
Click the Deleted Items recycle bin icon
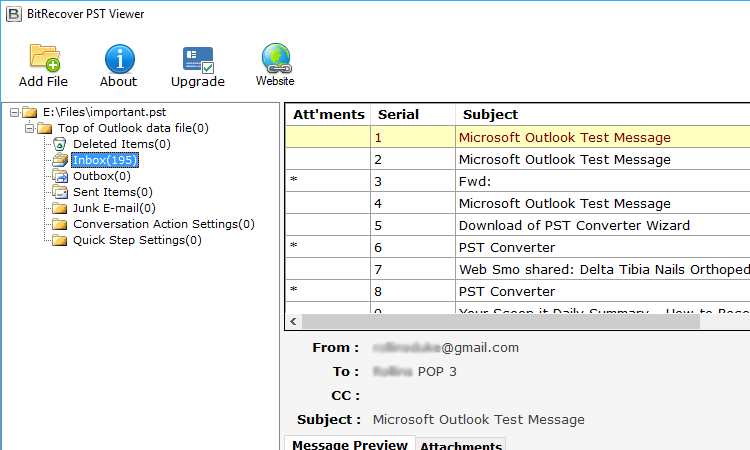pyautogui.click(x=59, y=144)
